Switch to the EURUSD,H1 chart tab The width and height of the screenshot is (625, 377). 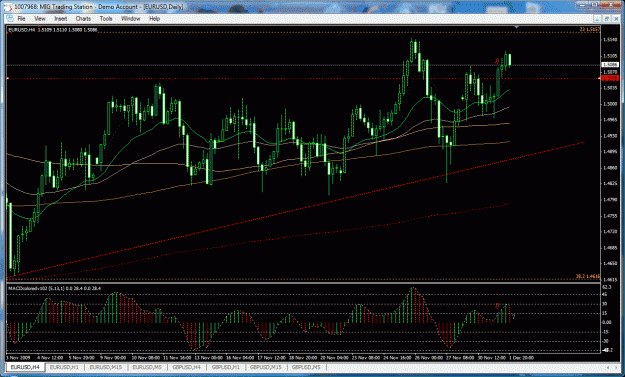pos(65,367)
